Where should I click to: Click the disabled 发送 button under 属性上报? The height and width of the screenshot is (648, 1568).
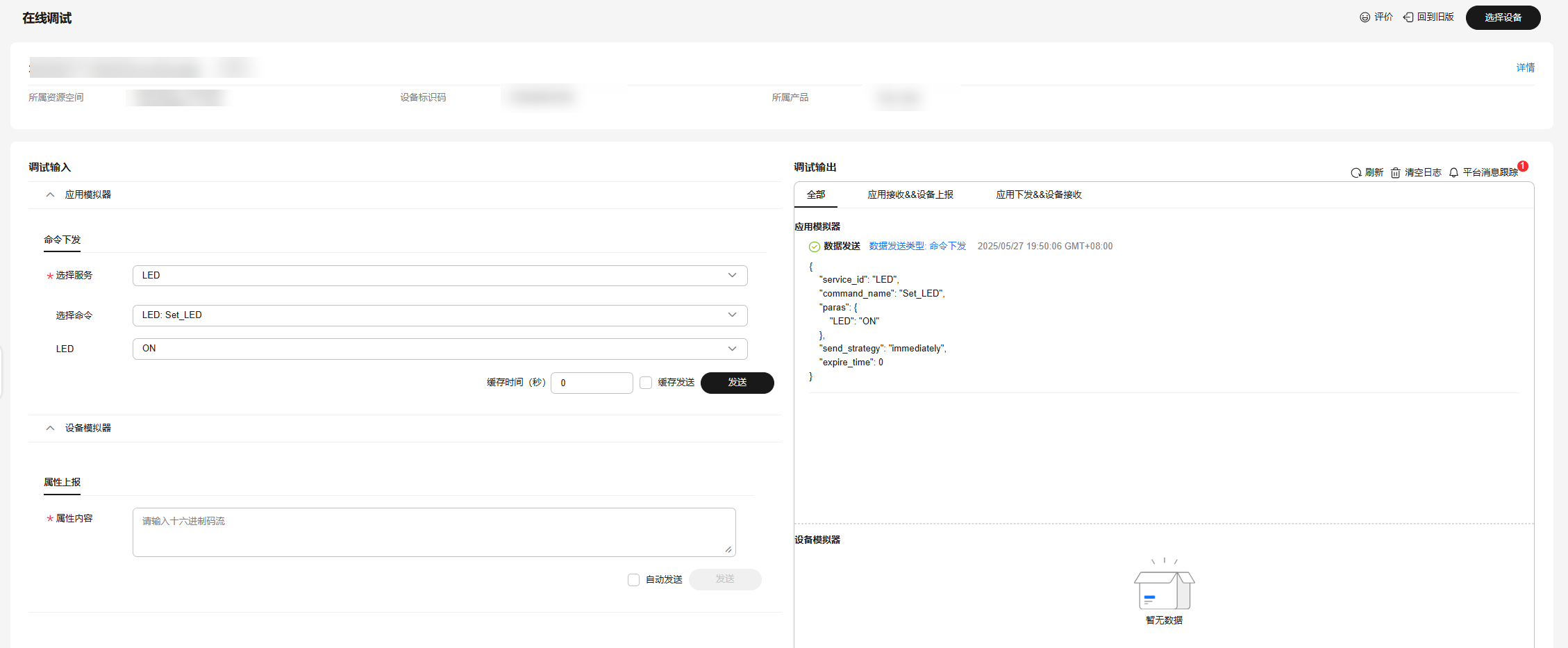[725, 579]
